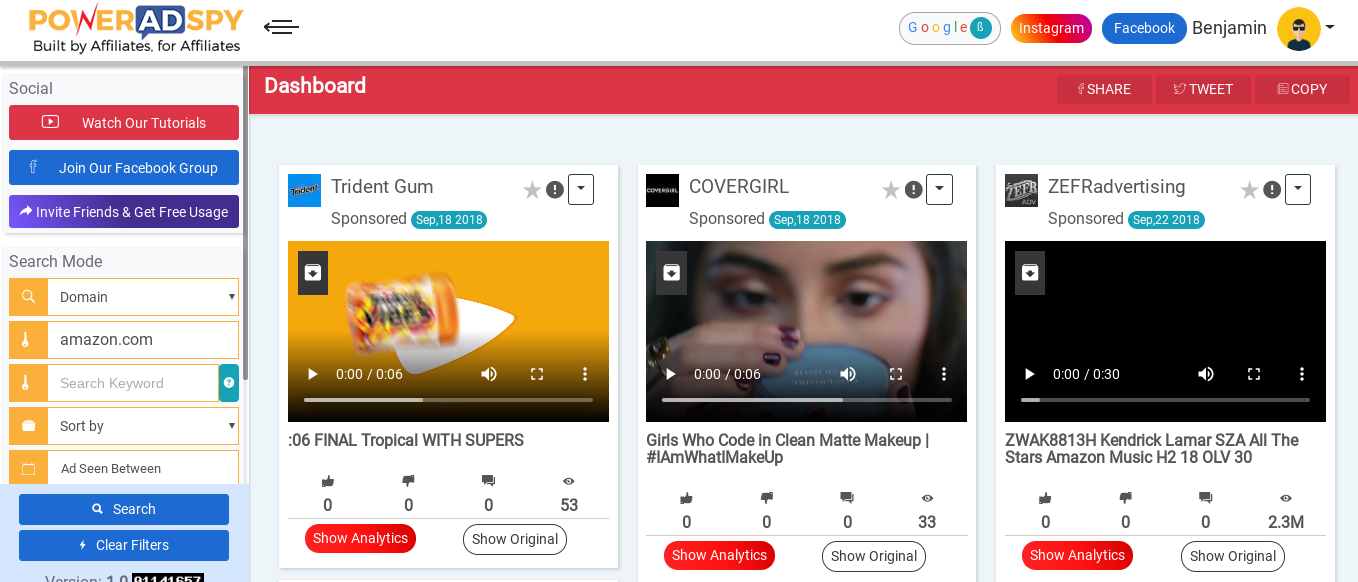The height and width of the screenshot is (582, 1358).
Task: Click the PowerAdSpy logo
Action: click(136, 28)
